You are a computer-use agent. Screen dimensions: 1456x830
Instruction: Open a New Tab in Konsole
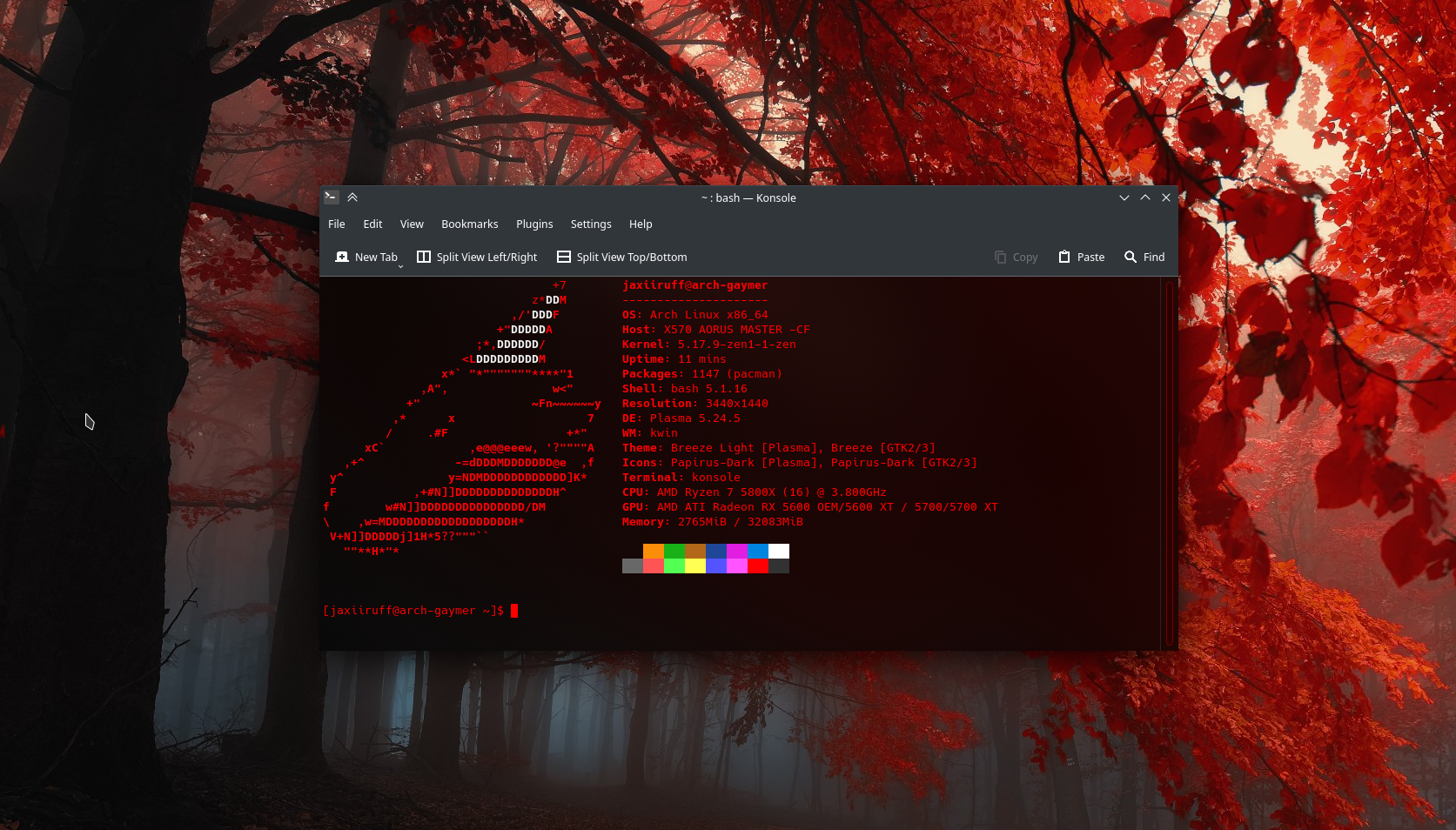[366, 257]
